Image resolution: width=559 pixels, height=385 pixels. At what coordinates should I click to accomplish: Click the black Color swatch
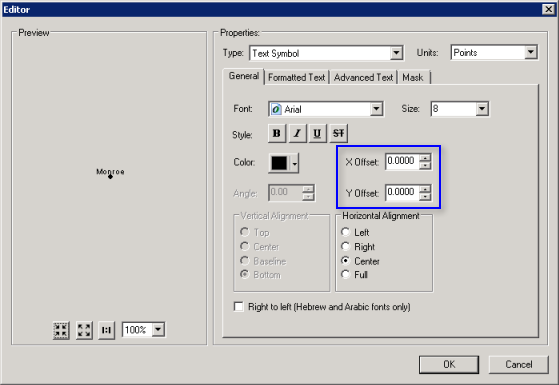[279, 163]
